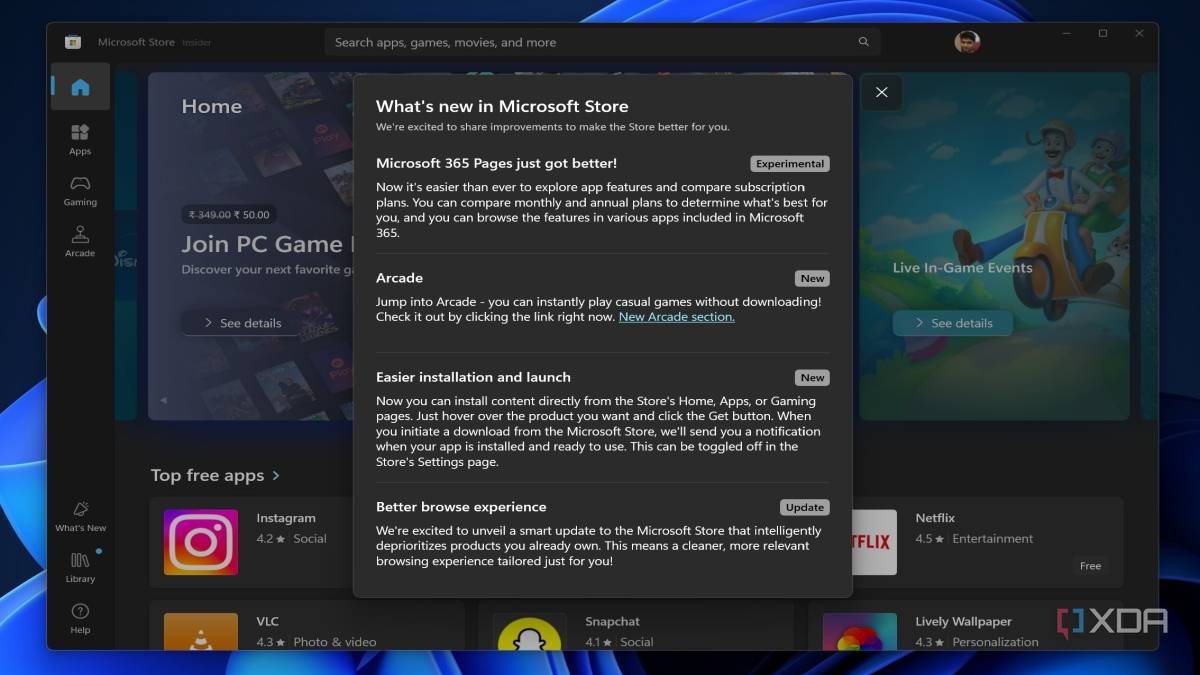Expand Top free apps with chevron

(276, 476)
